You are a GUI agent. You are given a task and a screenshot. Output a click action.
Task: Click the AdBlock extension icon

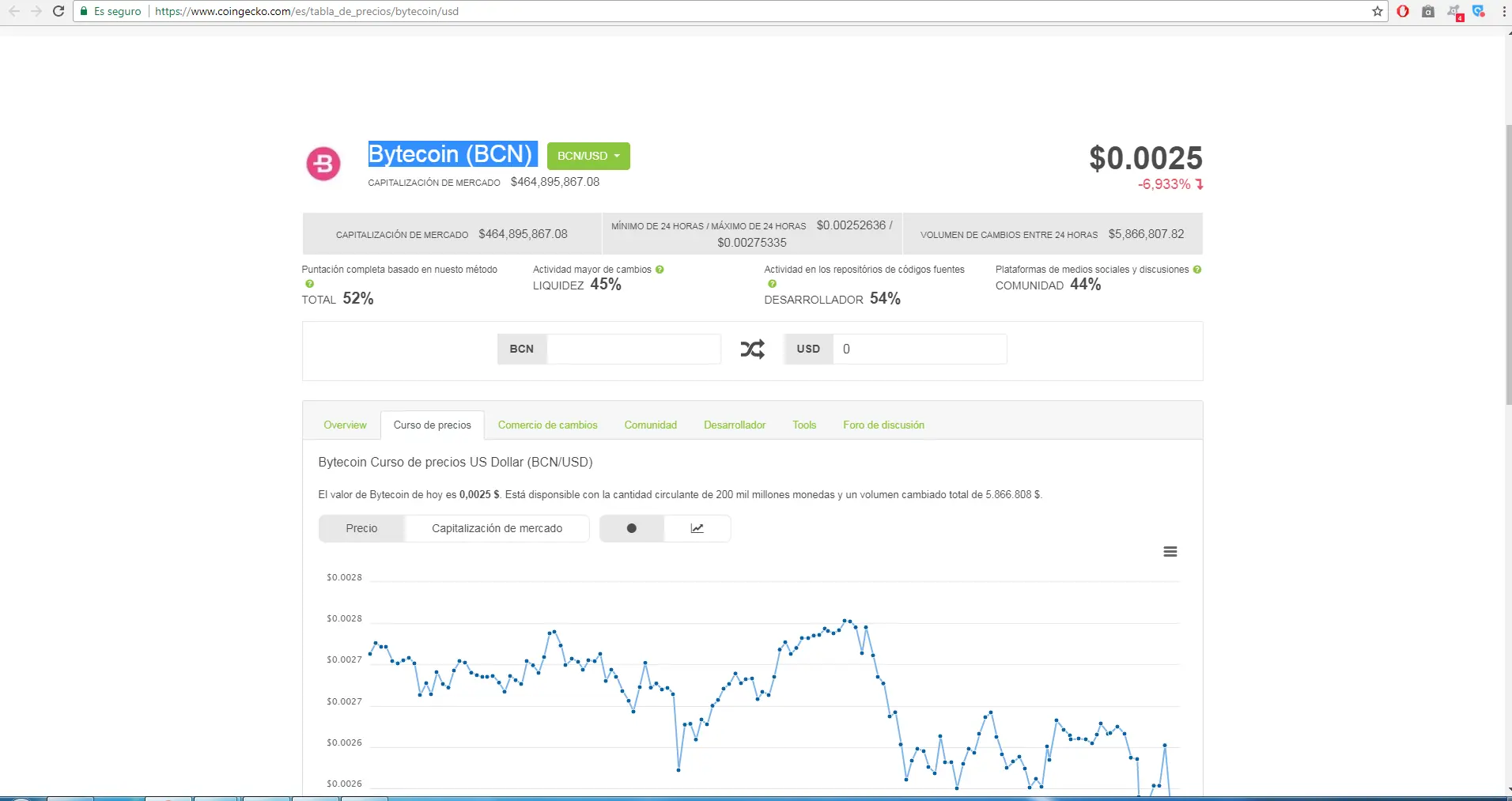point(1402,11)
